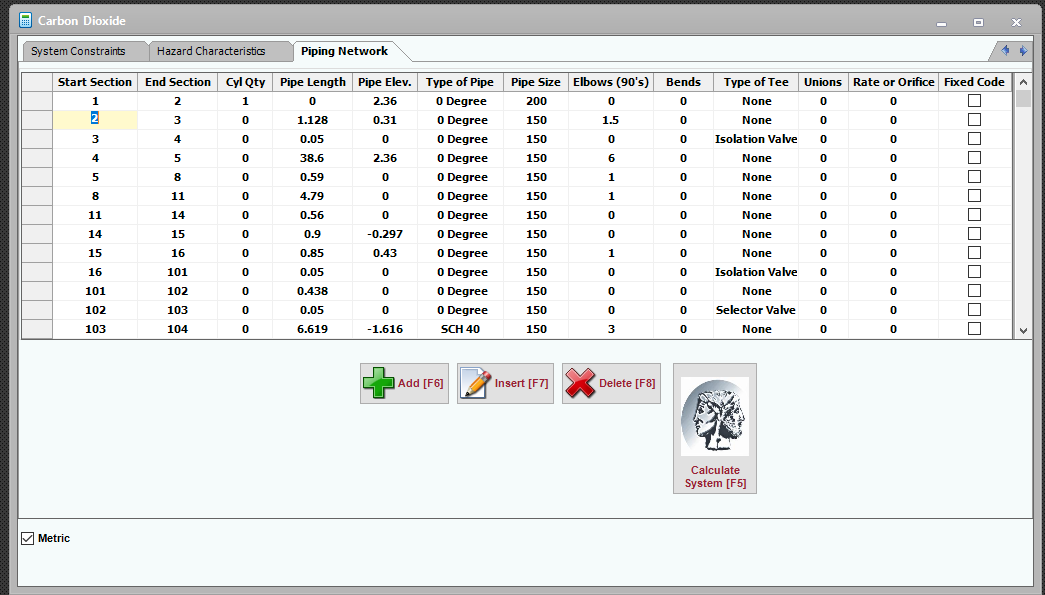The width and height of the screenshot is (1045, 595).
Task: Click the red X Delete icon
Action: pyautogui.click(x=580, y=384)
